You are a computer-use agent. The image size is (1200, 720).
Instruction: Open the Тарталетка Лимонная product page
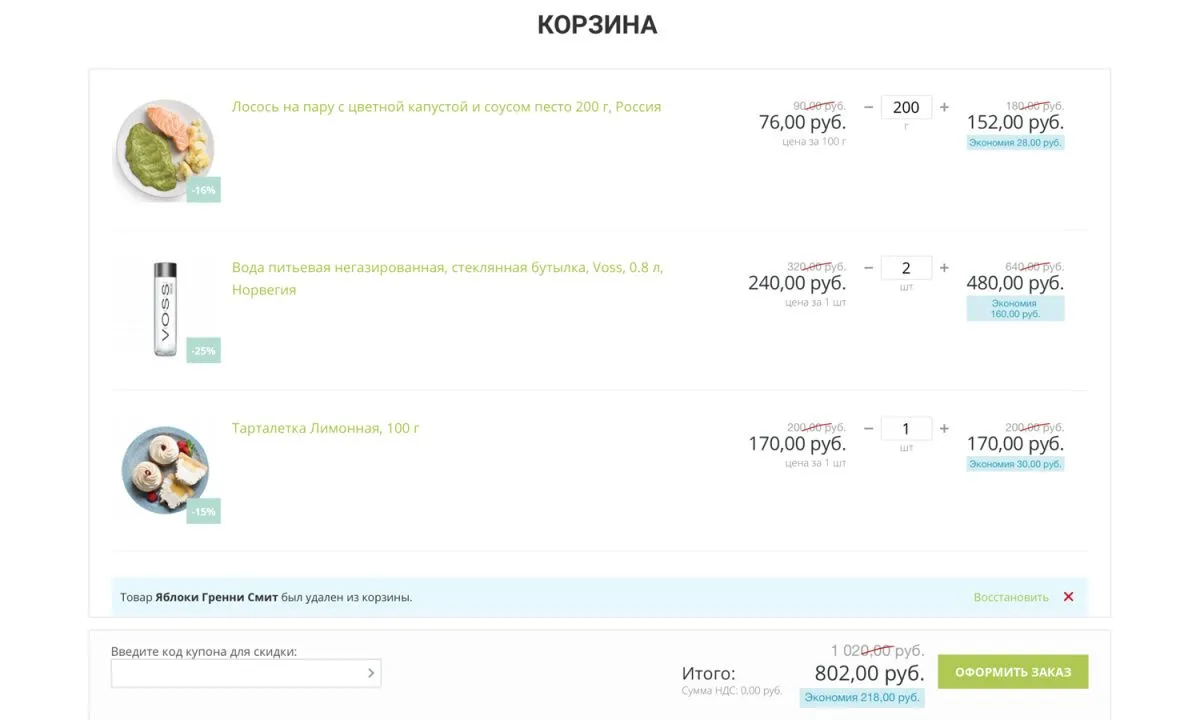pos(324,427)
